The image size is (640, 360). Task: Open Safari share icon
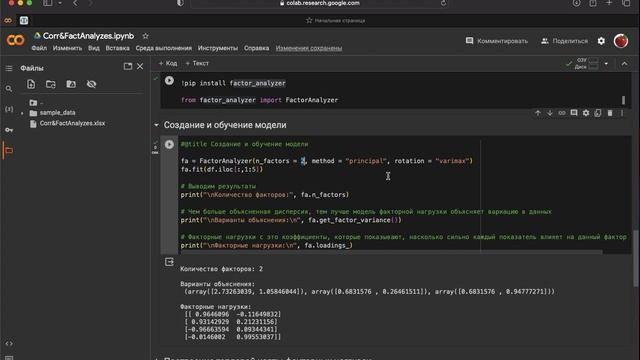[x=593, y=3]
